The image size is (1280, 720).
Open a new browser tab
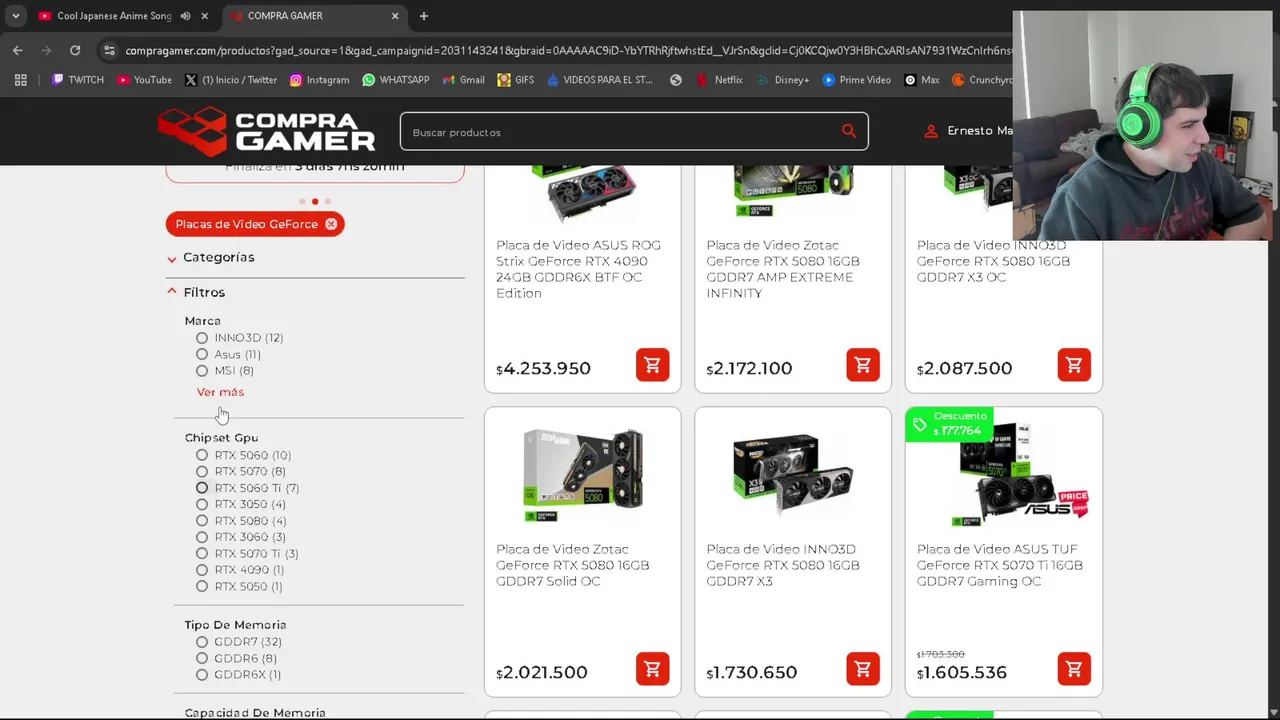click(424, 16)
